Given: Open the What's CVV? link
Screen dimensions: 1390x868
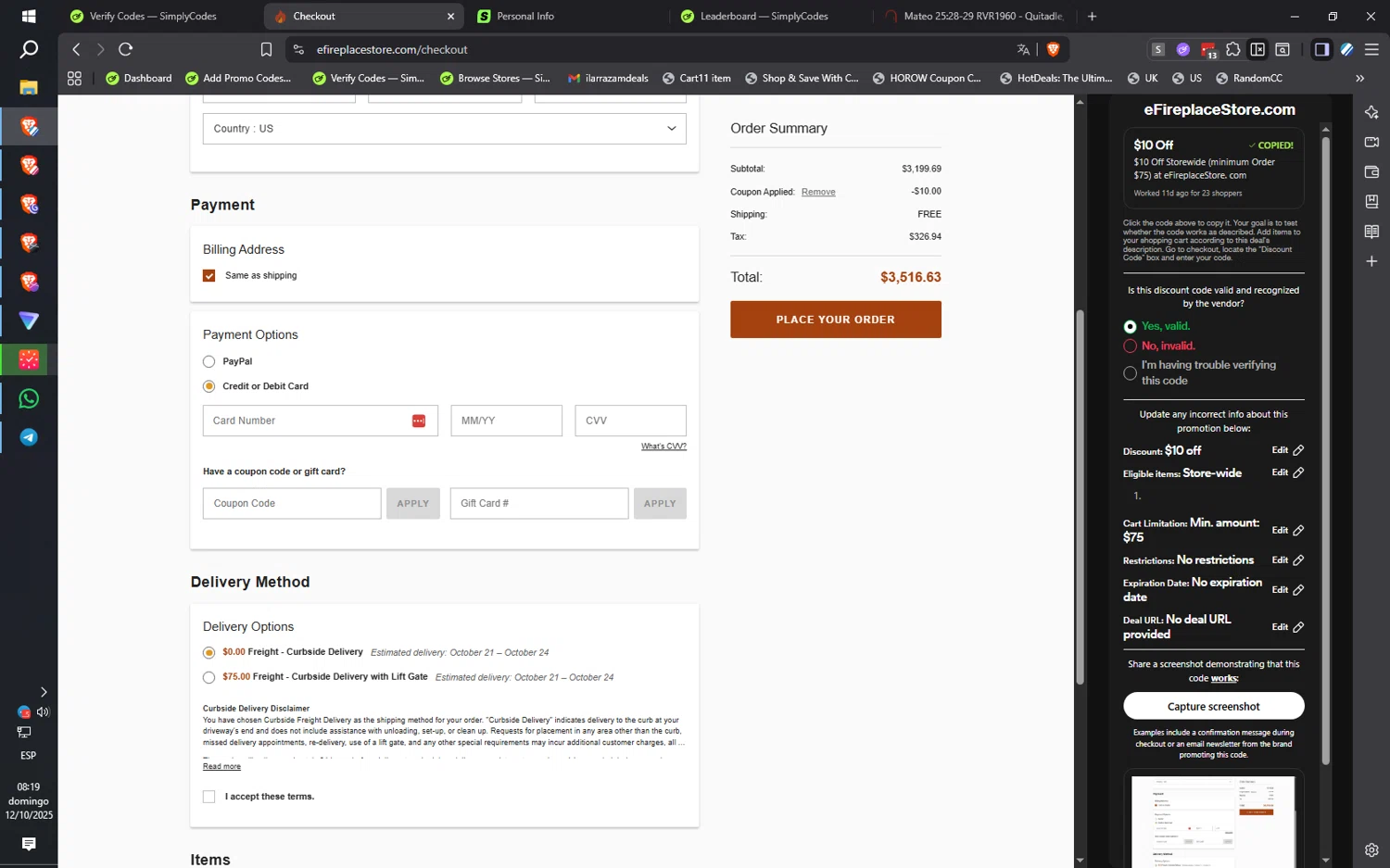Looking at the screenshot, I should click(663, 447).
